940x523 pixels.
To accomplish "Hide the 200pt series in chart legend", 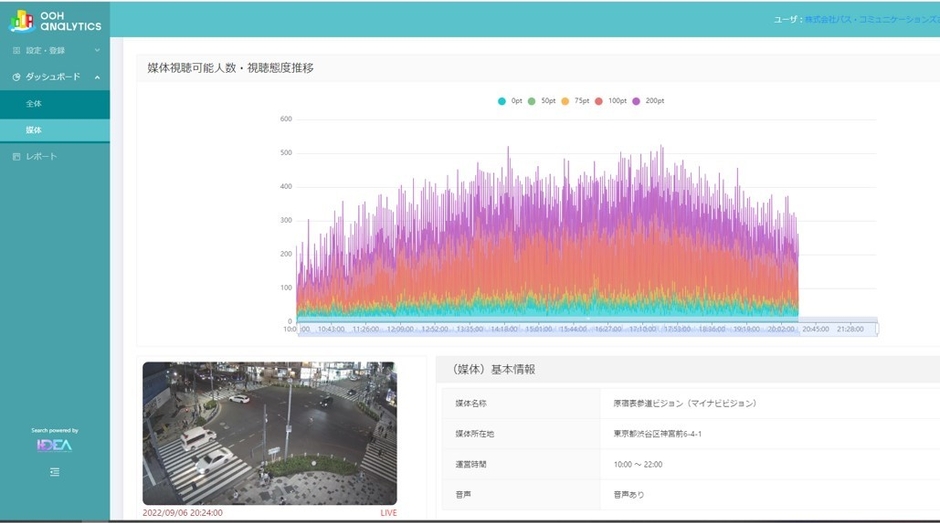I will pos(647,101).
